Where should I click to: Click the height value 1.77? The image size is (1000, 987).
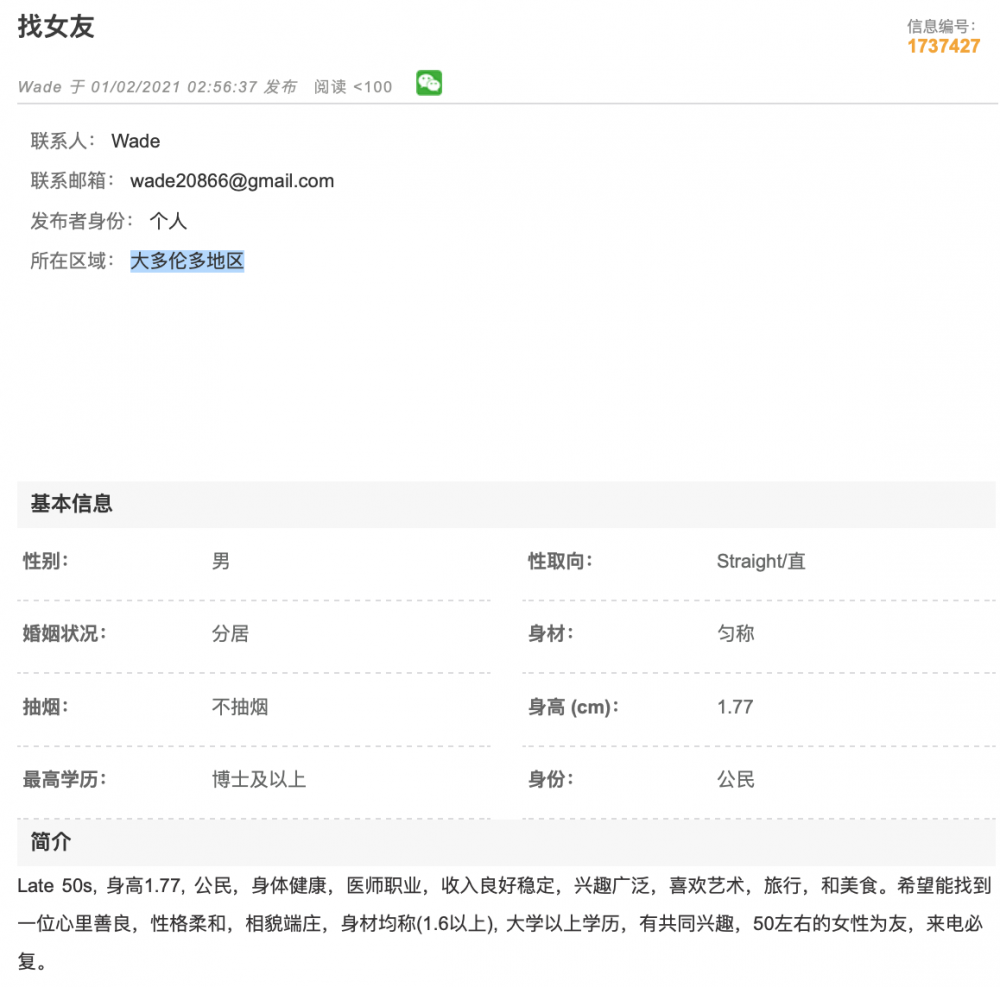[735, 707]
